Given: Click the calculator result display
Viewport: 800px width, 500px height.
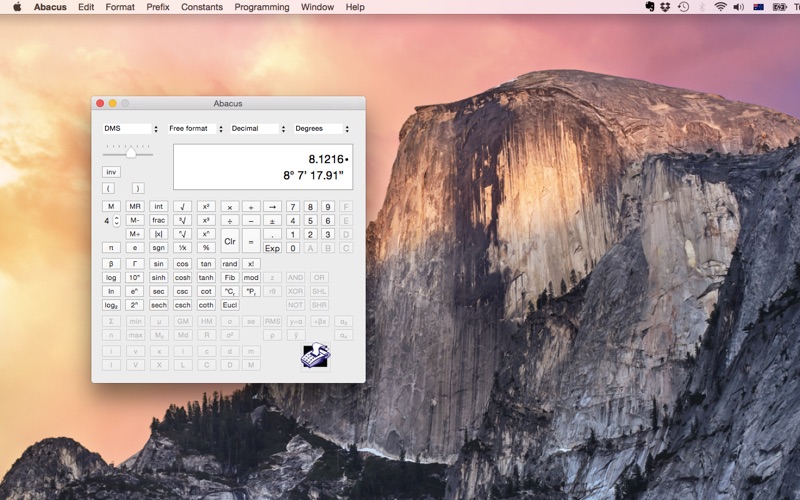Looking at the screenshot, I should click(x=263, y=167).
